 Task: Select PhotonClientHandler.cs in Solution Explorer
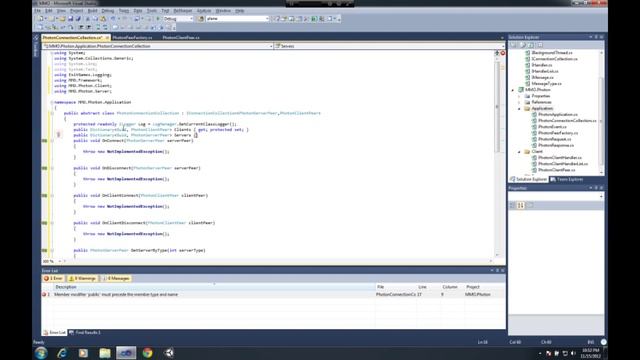pos(560,158)
